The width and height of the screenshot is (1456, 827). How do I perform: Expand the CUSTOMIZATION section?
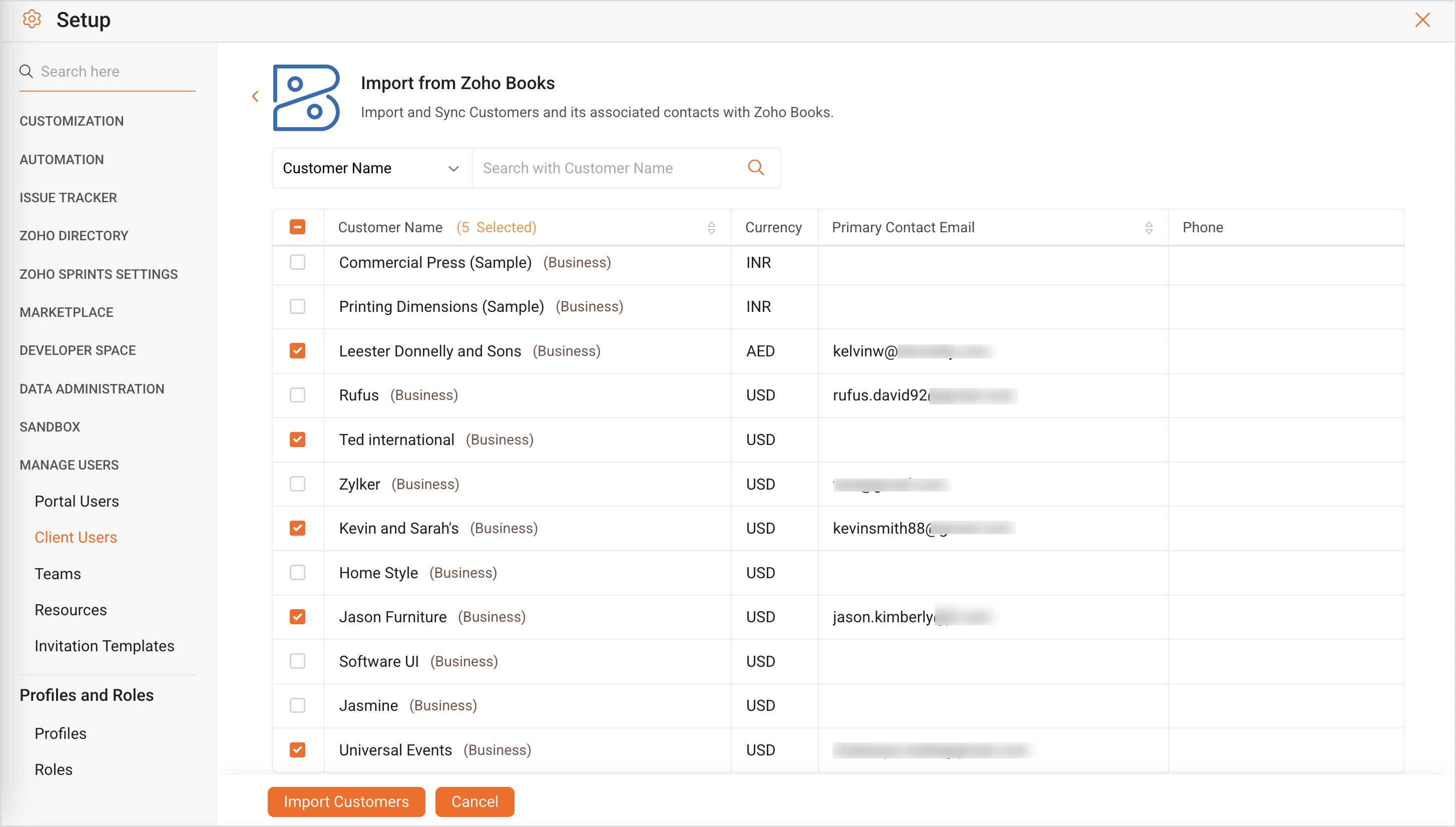[72, 121]
